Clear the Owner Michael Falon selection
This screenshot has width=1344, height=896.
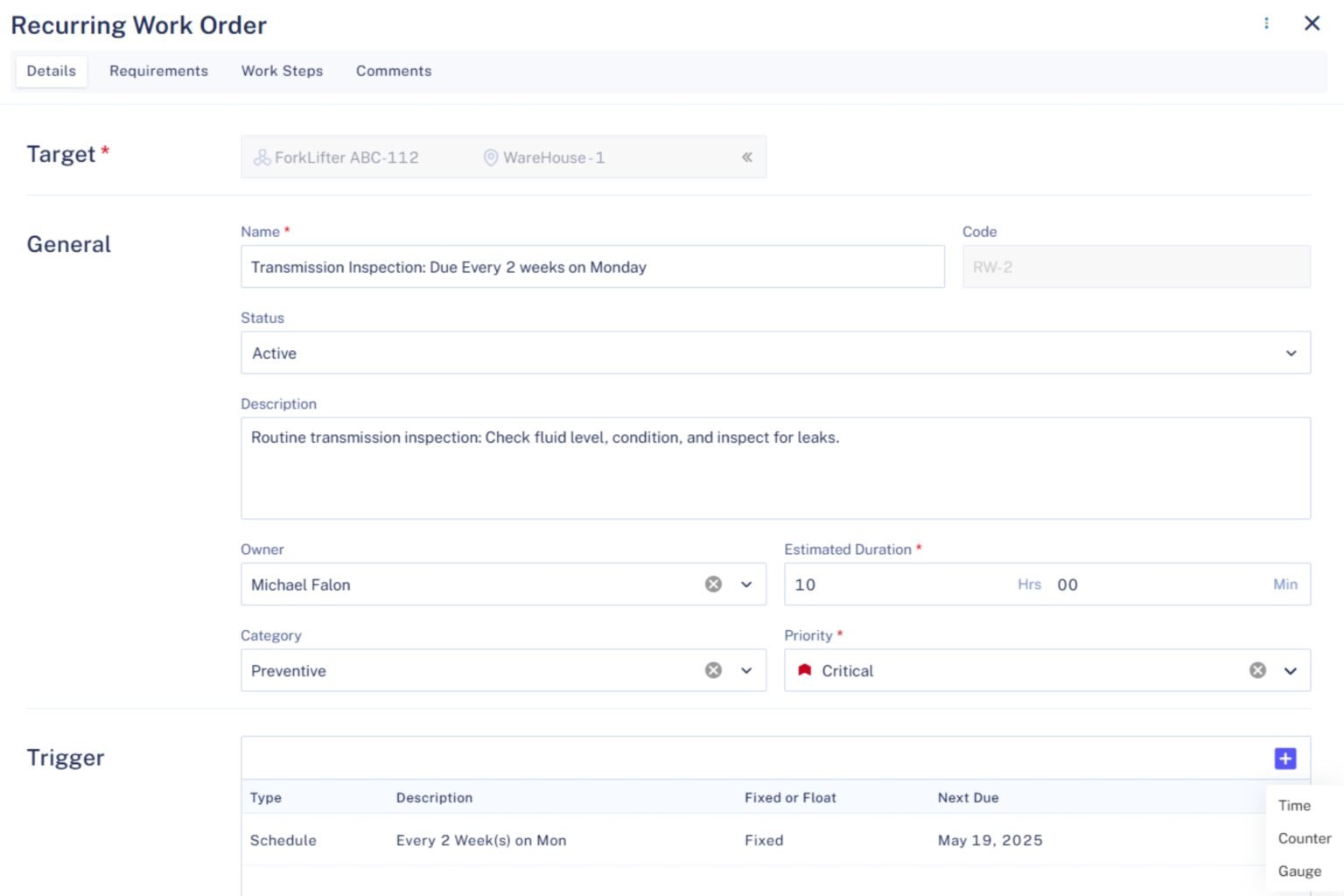pyautogui.click(x=713, y=584)
